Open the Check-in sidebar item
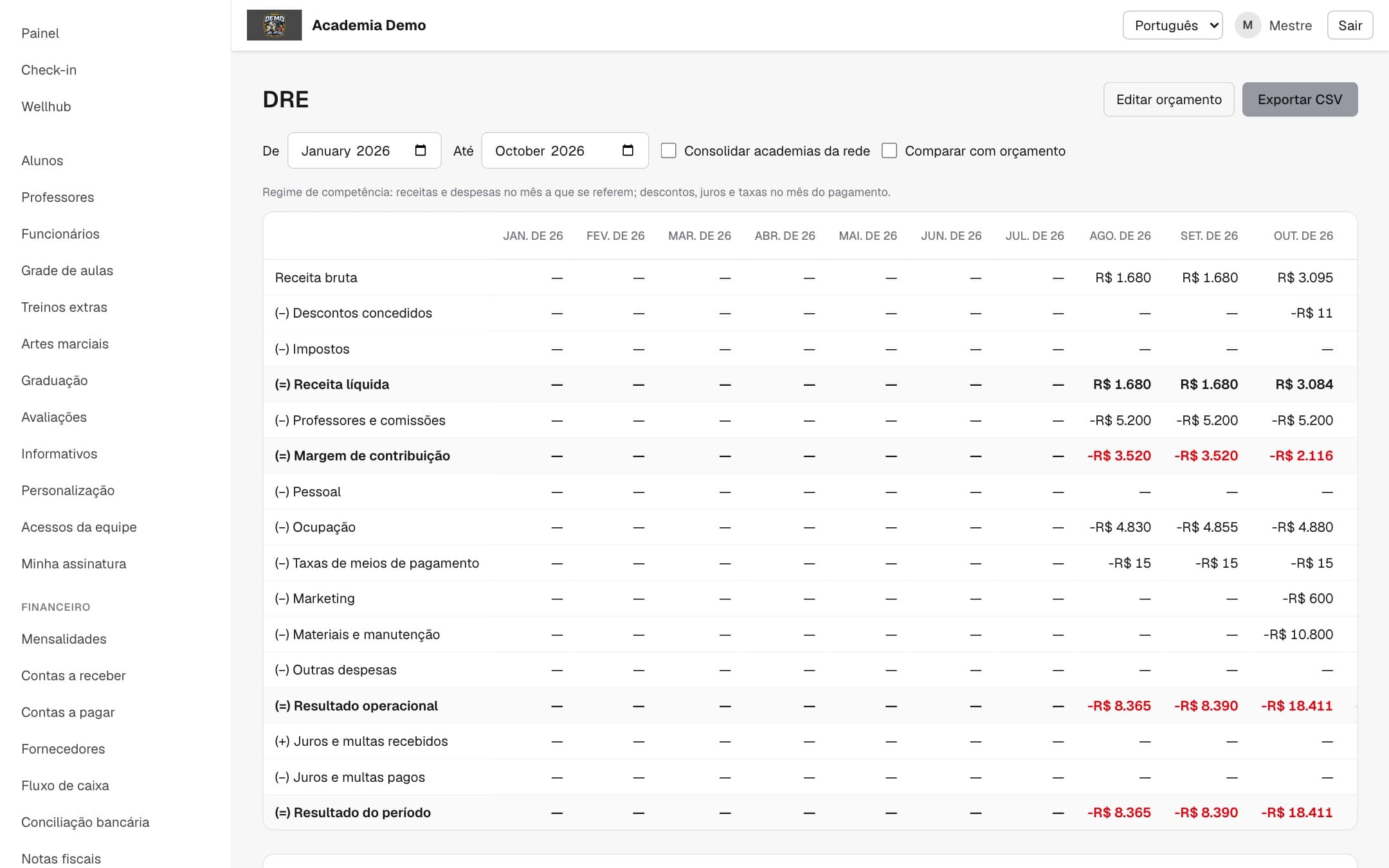The height and width of the screenshot is (868, 1389). click(49, 70)
